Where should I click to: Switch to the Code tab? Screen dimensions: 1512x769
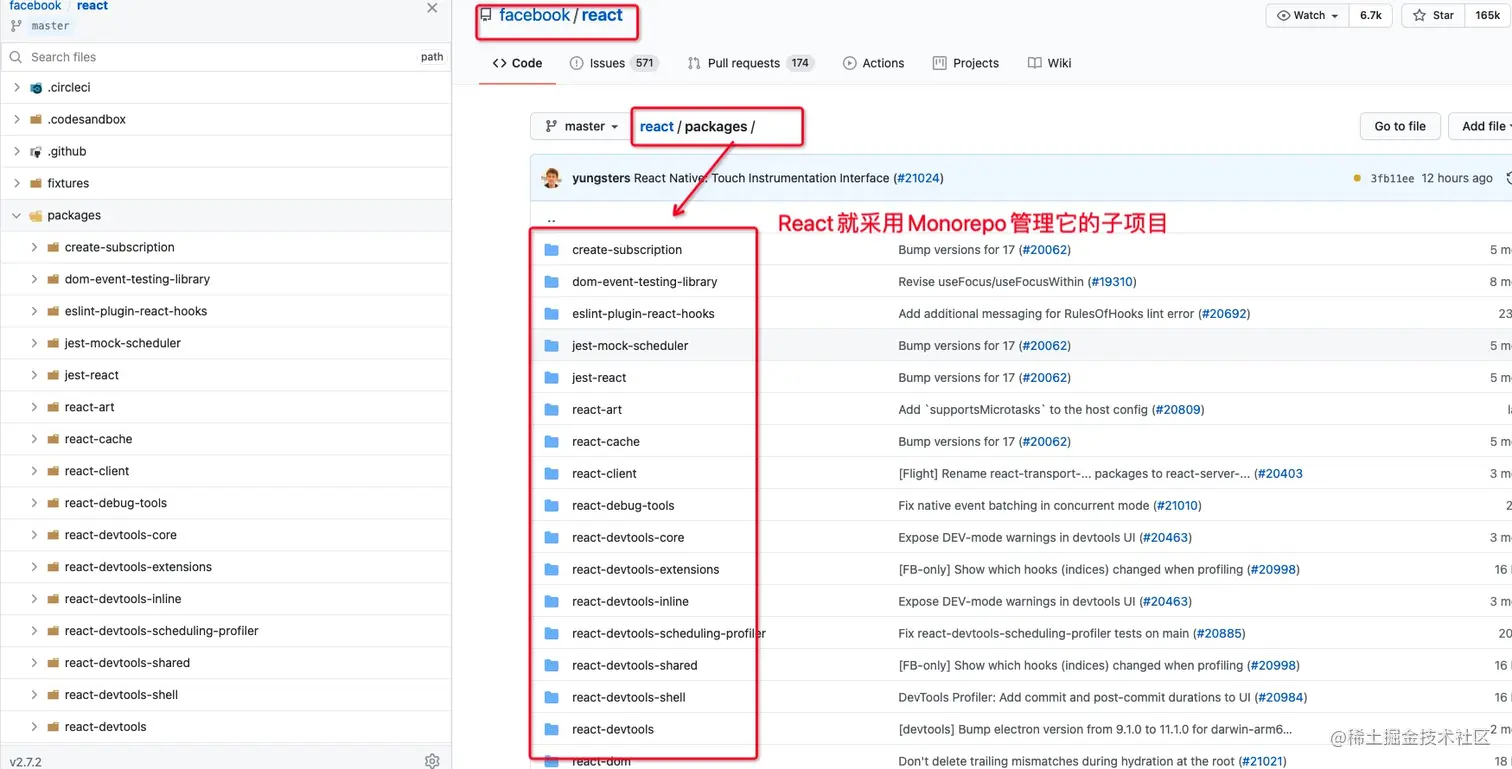(517, 63)
